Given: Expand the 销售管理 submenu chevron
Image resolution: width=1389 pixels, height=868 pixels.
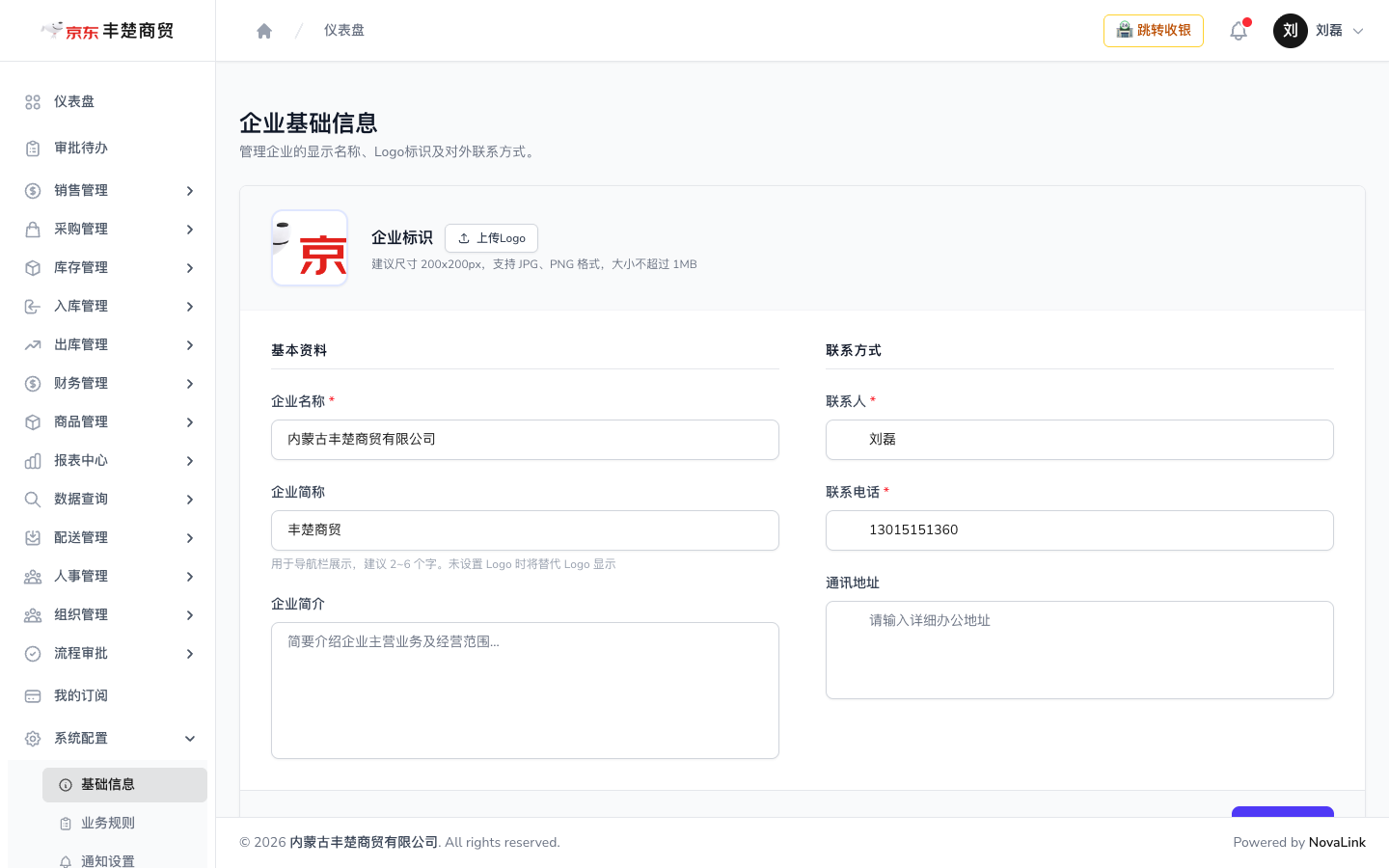Looking at the screenshot, I should click(190, 191).
